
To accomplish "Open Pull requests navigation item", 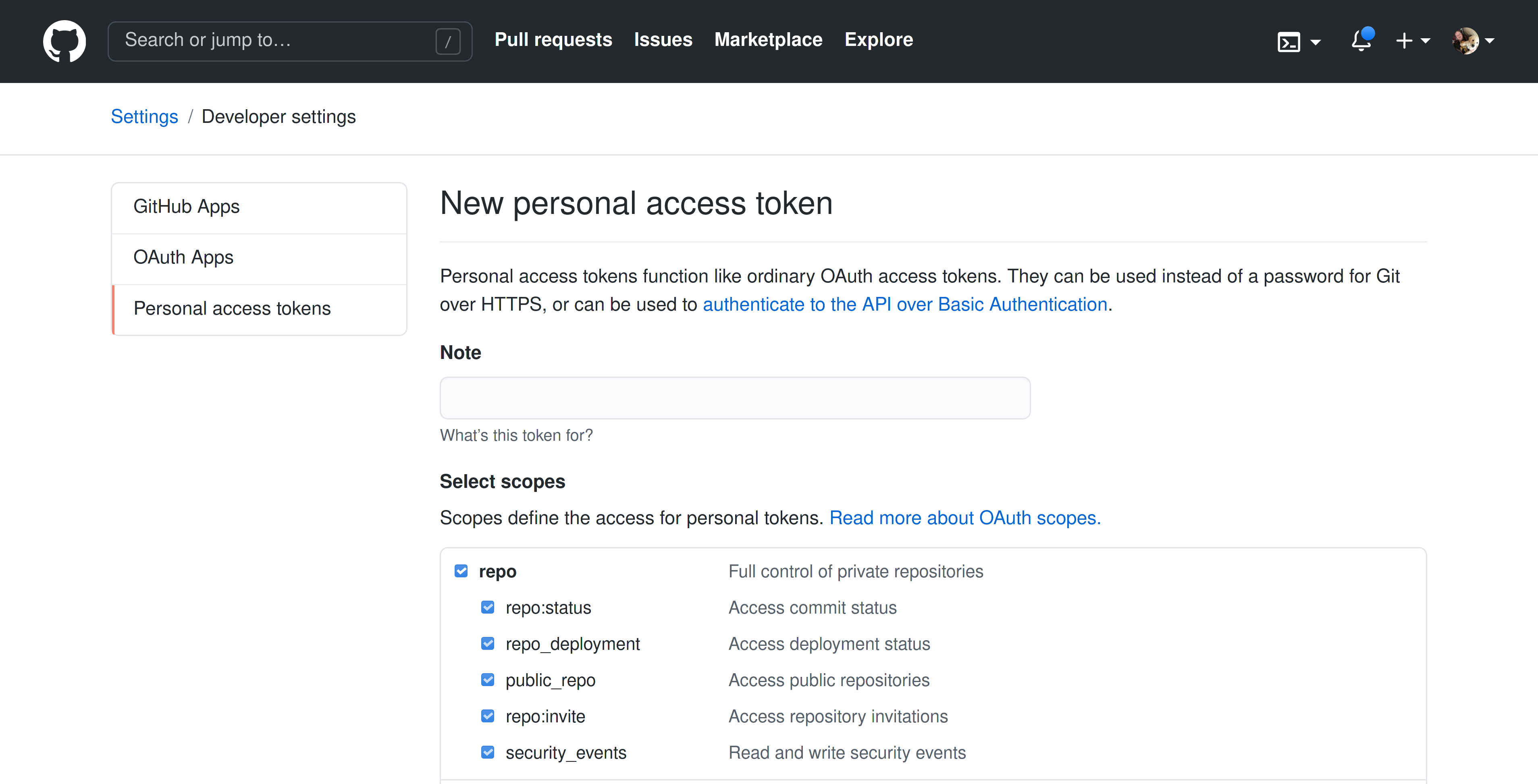I will click(554, 40).
